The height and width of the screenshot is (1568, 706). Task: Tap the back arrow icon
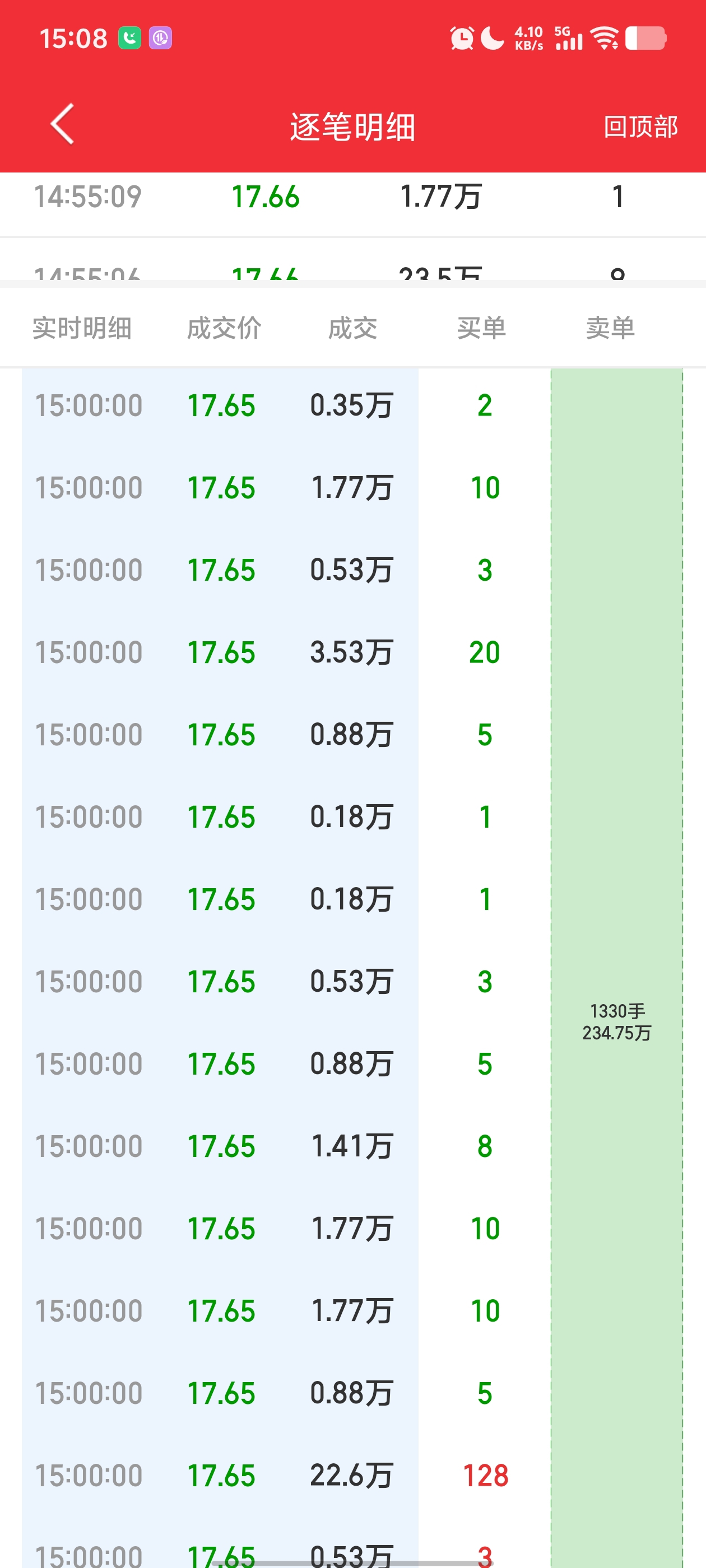coord(62,124)
